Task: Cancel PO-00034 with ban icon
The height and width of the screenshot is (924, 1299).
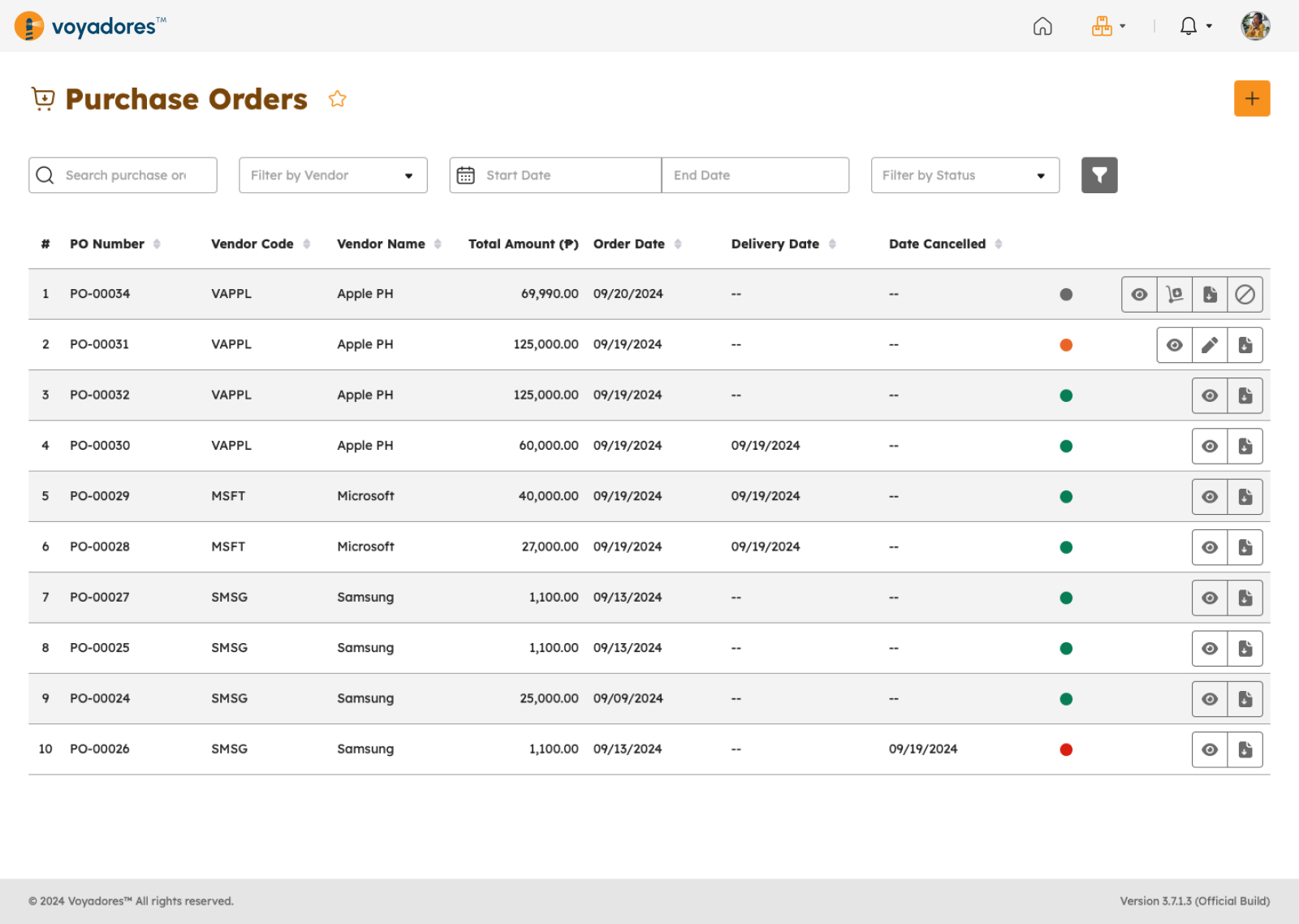Action: [1245, 295]
